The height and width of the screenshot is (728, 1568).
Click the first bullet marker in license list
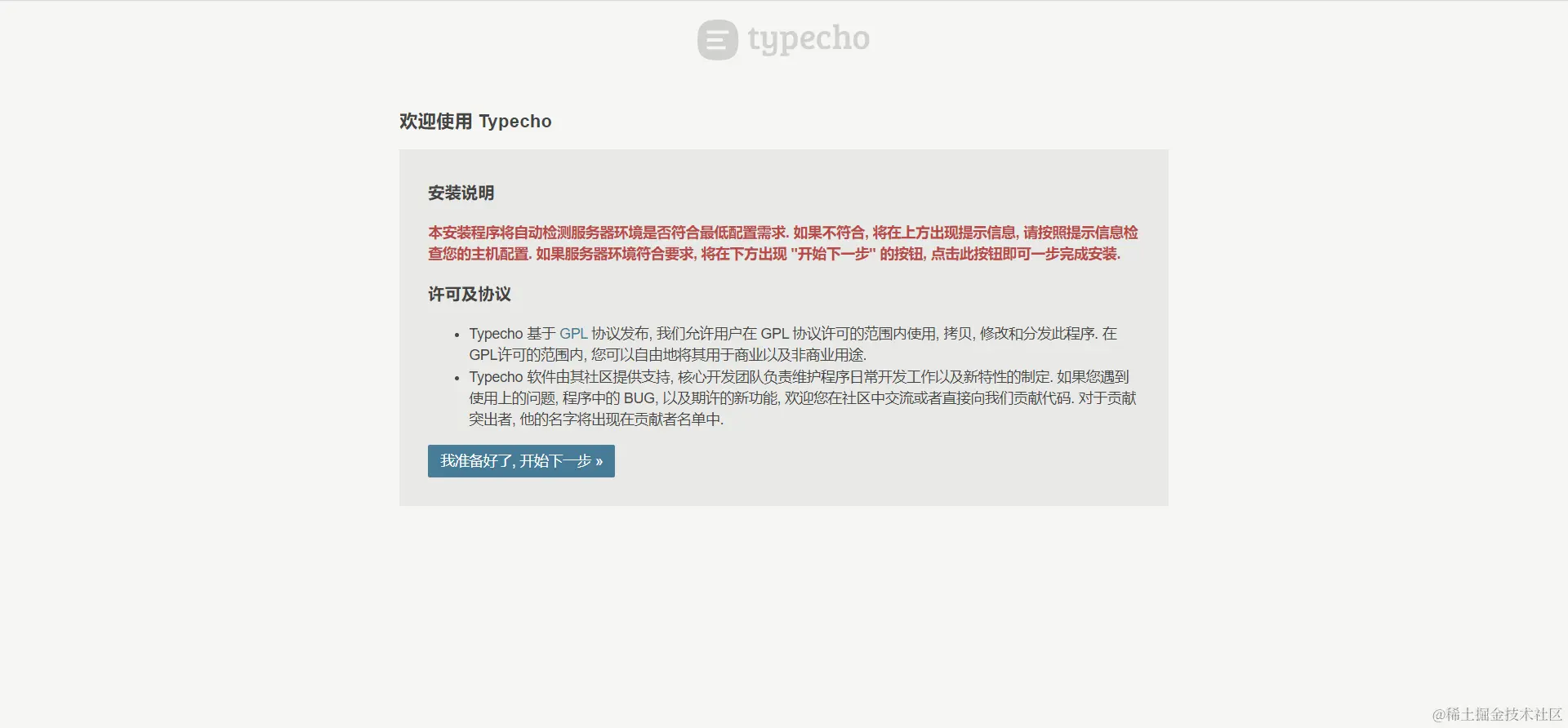pyautogui.click(x=457, y=335)
